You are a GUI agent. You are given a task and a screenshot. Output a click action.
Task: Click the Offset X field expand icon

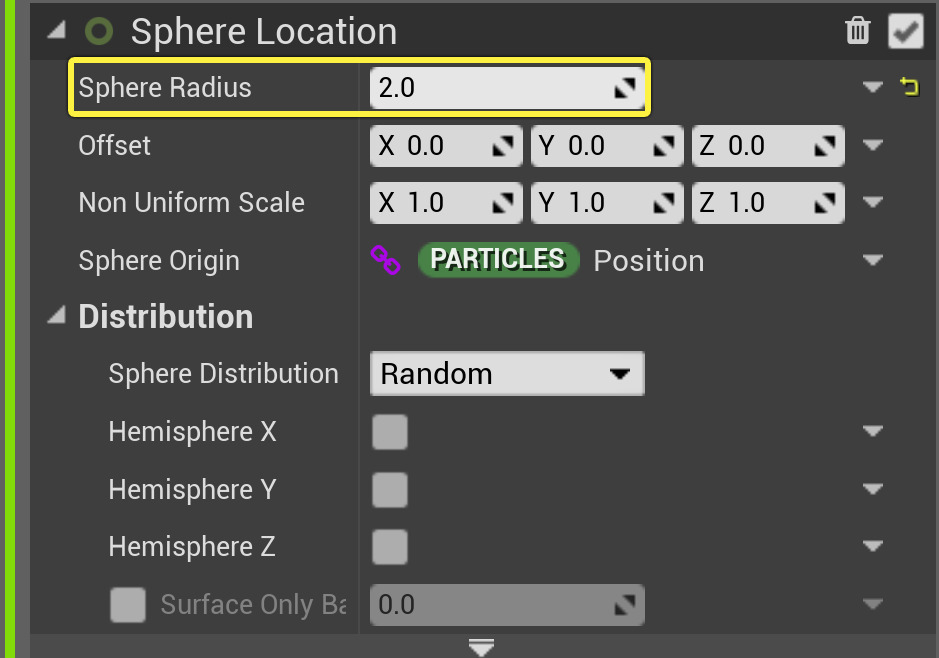[504, 147]
